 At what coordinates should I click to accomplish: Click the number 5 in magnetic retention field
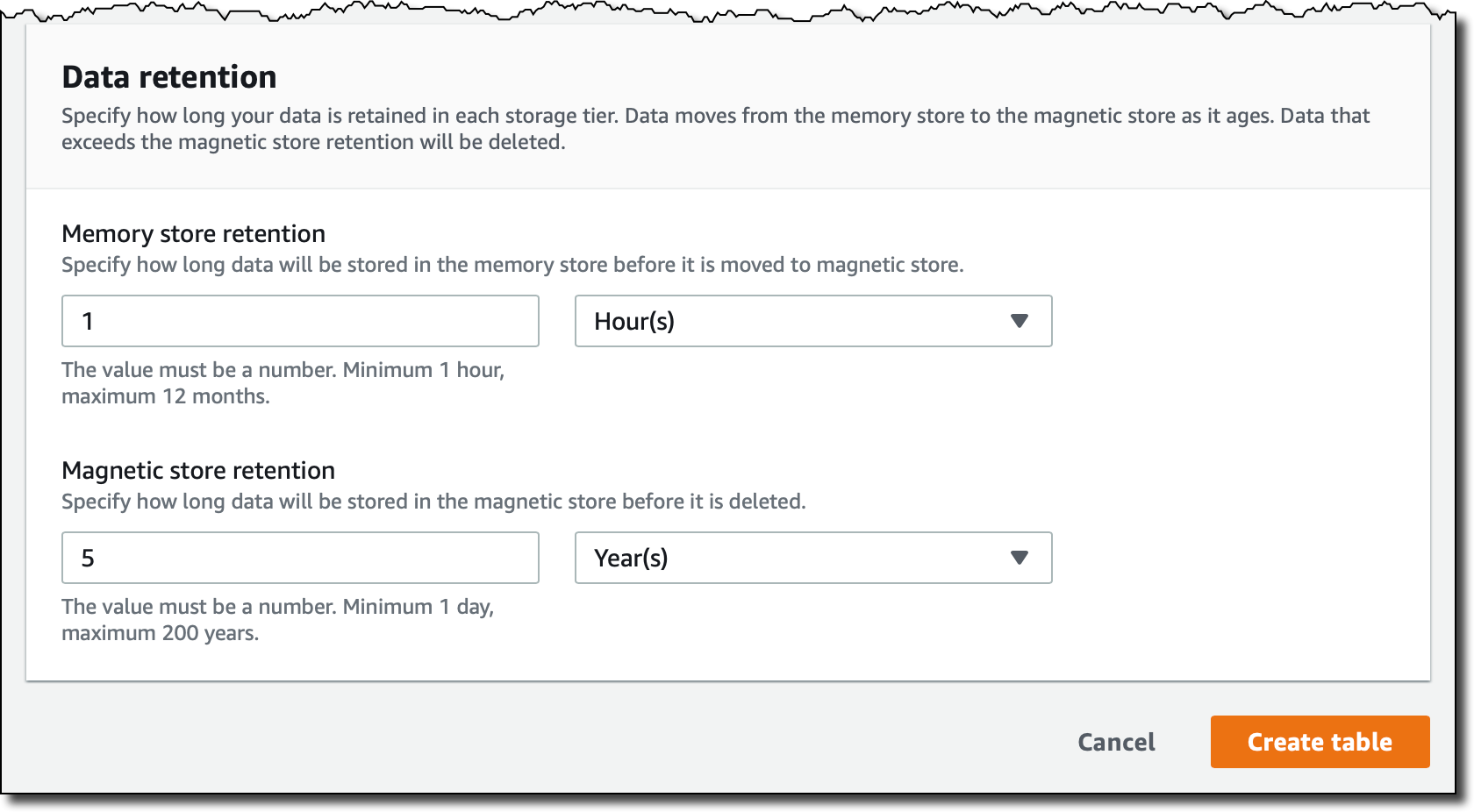tap(88, 558)
